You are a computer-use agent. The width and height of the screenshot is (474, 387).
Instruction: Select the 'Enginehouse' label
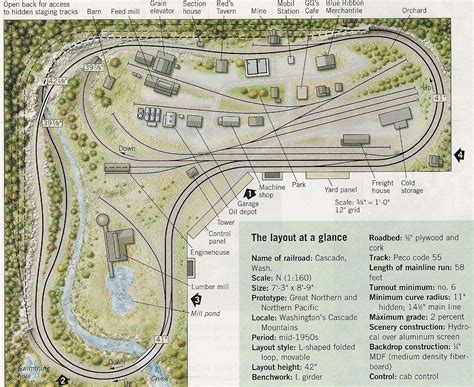pyautogui.click(x=210, y=252)
